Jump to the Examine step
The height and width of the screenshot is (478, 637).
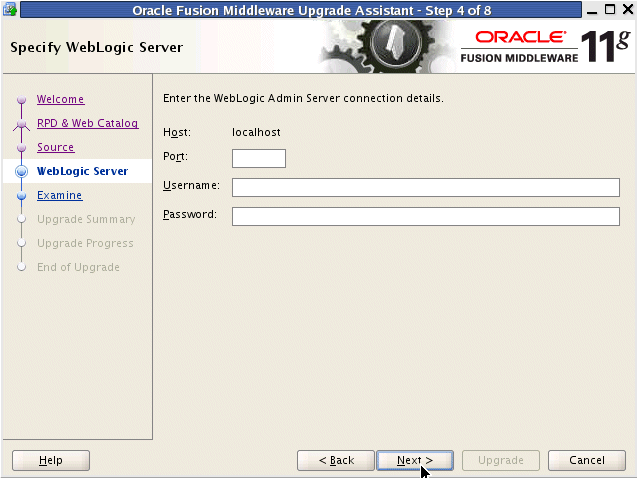coord(60,195)
